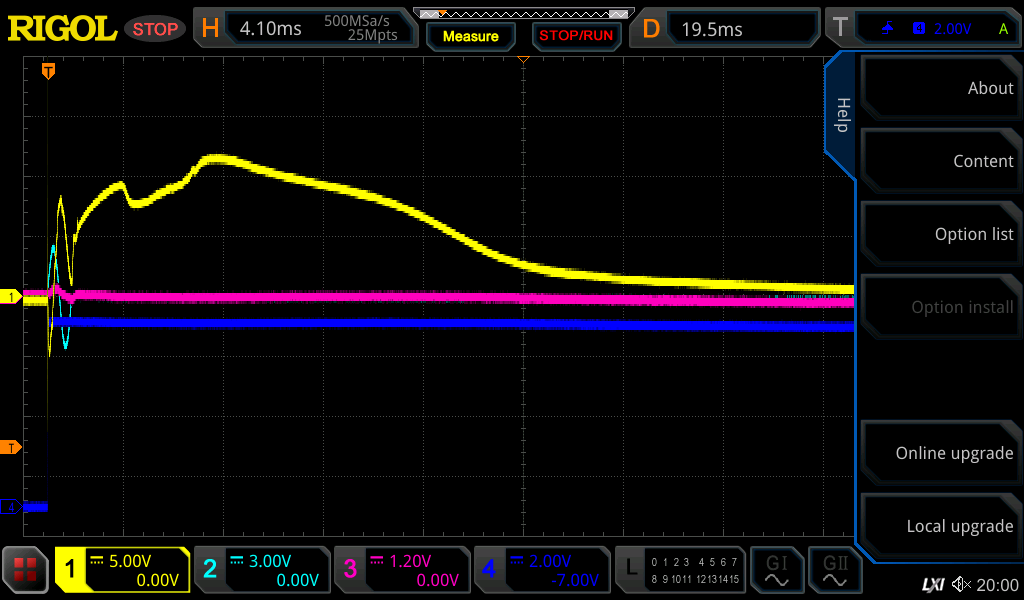Open the GI signal generator
The height and width of the screenshot is (600, 1024).
777,570
